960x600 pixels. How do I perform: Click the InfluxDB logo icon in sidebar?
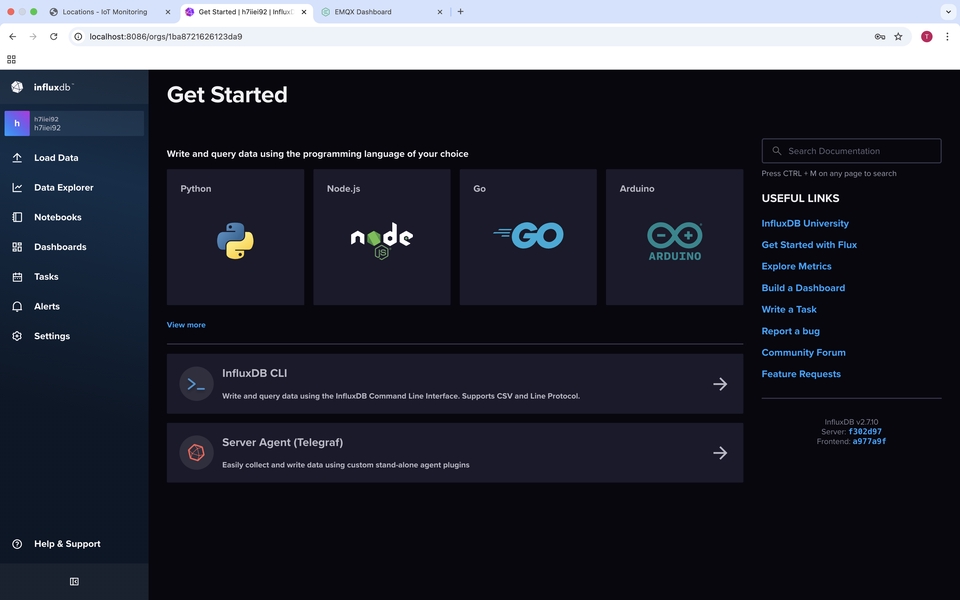pyautogui.click(x=17, y=87)
